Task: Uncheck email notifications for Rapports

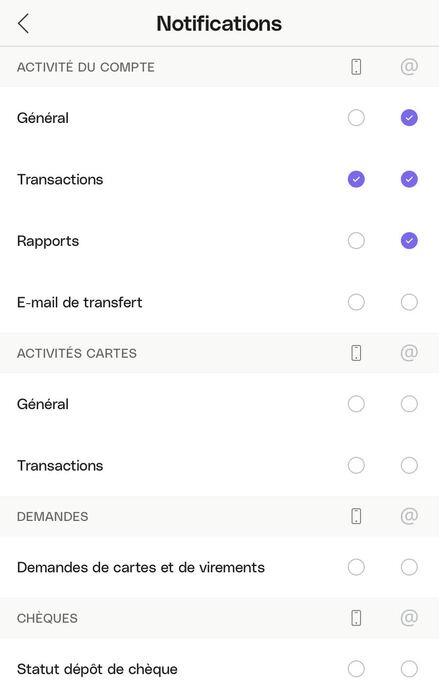Action: tap(409, 241)
